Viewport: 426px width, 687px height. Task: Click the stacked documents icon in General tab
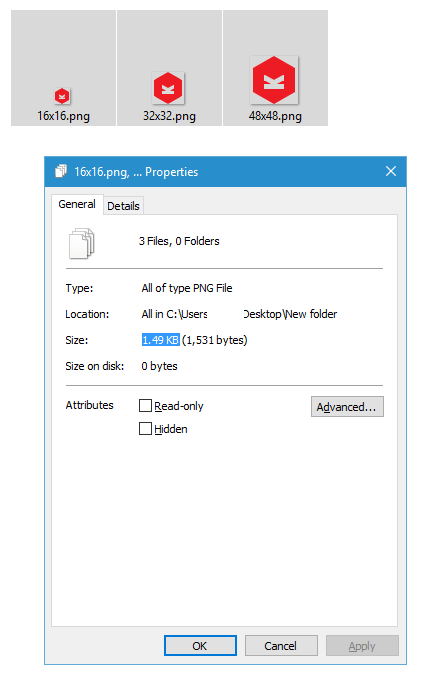82,243
